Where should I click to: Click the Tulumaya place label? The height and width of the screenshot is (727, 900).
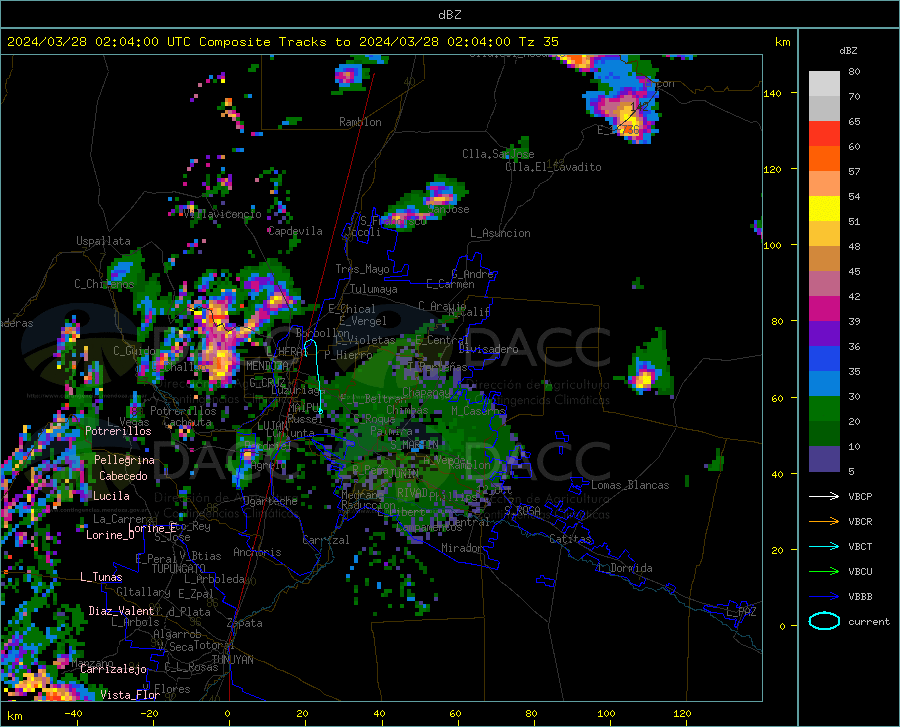(374, 289)
